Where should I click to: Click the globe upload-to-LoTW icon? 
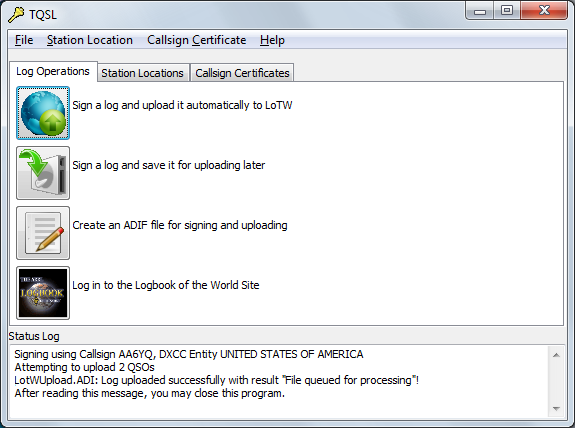43,113
